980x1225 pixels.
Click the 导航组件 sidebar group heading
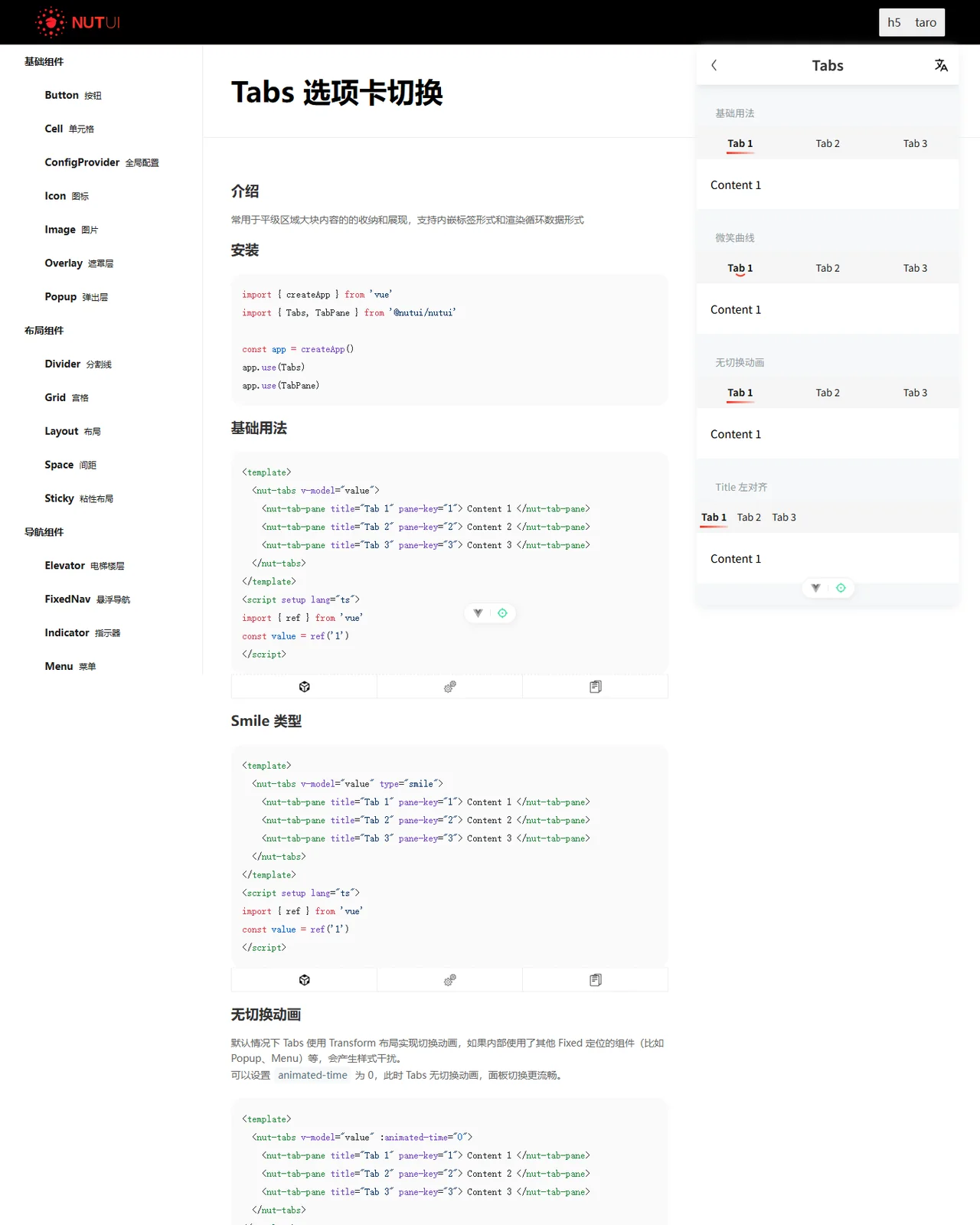(44, 532)
